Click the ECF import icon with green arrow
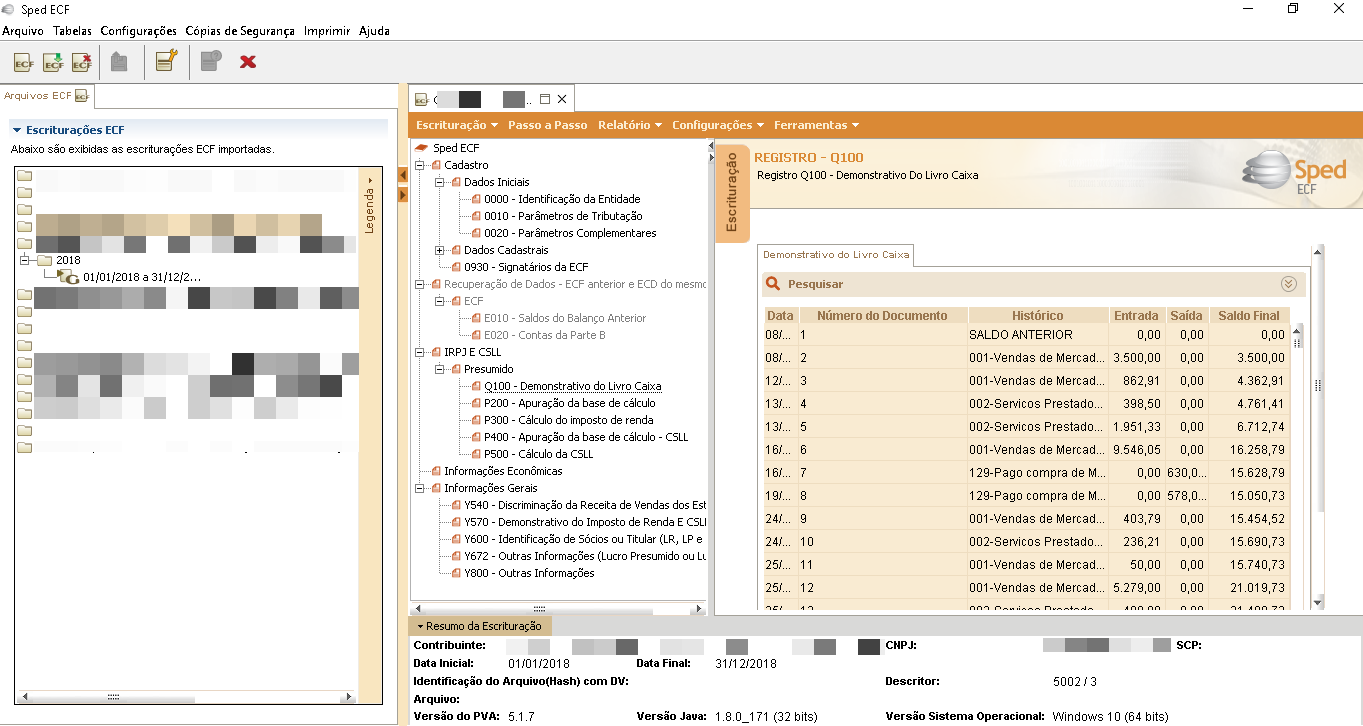The height and width of the screenshot is (726, 1363). 53,62
